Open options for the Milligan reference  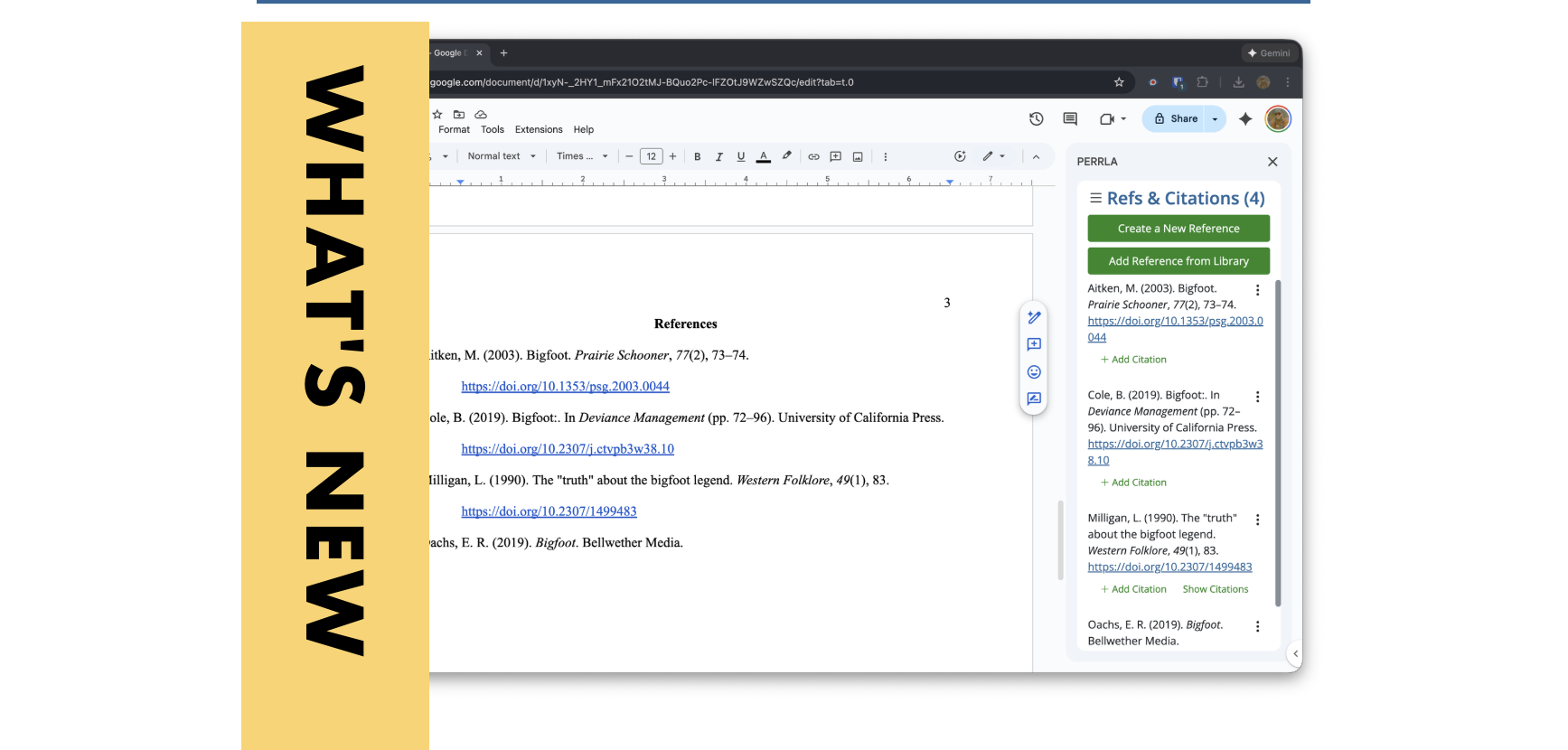point(1257,520)
